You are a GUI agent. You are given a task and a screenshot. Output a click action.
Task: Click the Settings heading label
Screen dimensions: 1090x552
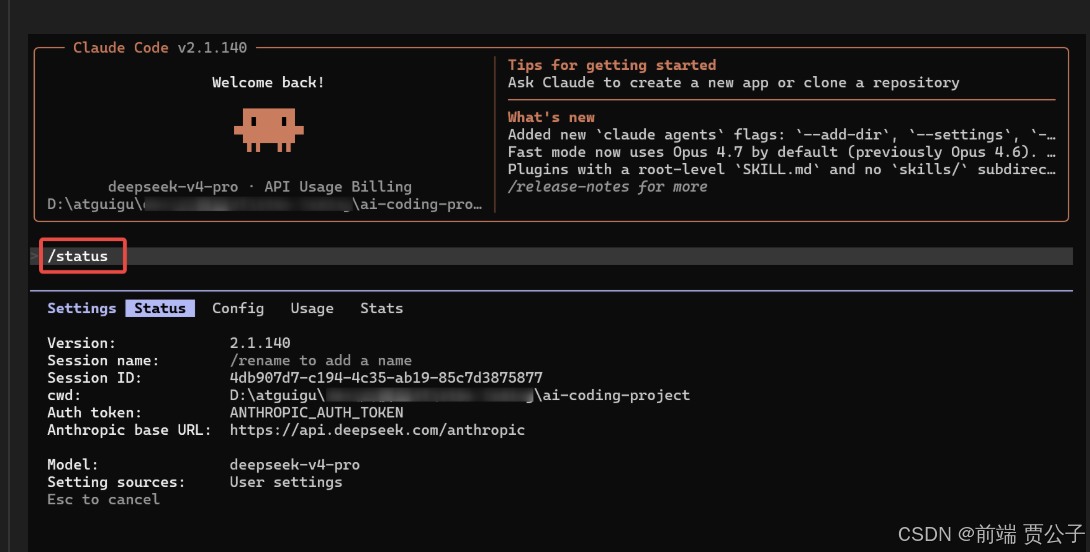click(81, 308)
